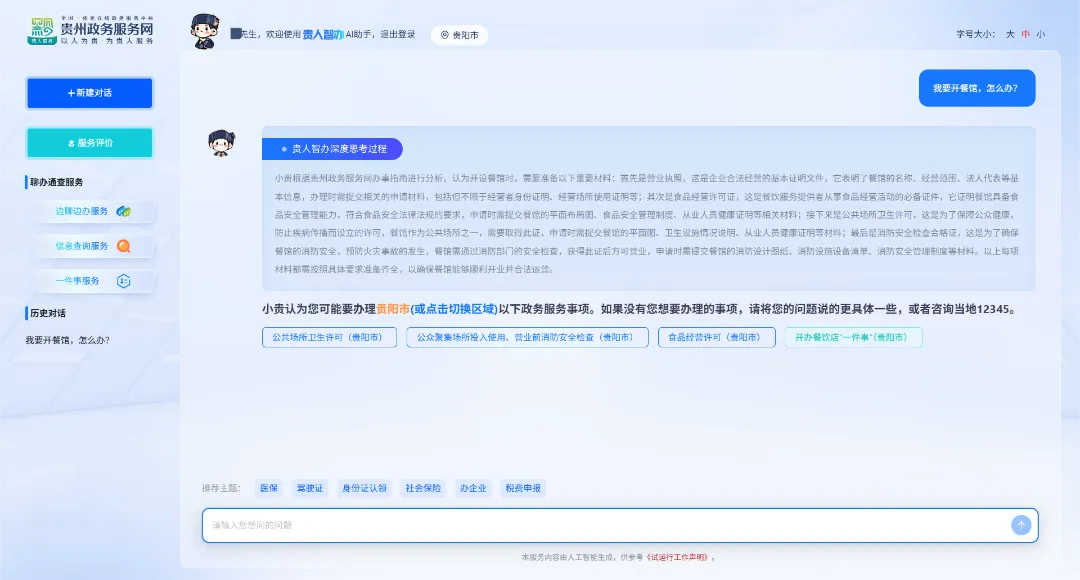1080x580 pixels.
Task: Focus the question input field
Action: point(606,526)
